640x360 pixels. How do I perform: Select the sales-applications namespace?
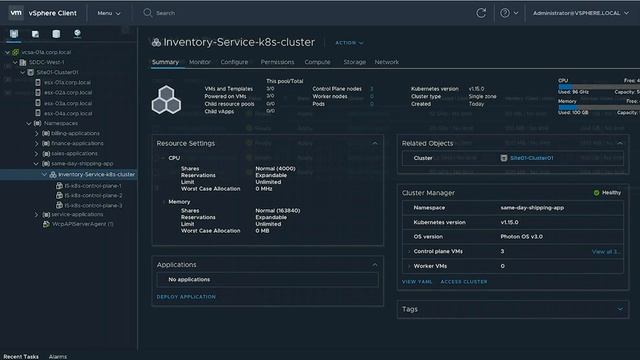click(74, 153)
